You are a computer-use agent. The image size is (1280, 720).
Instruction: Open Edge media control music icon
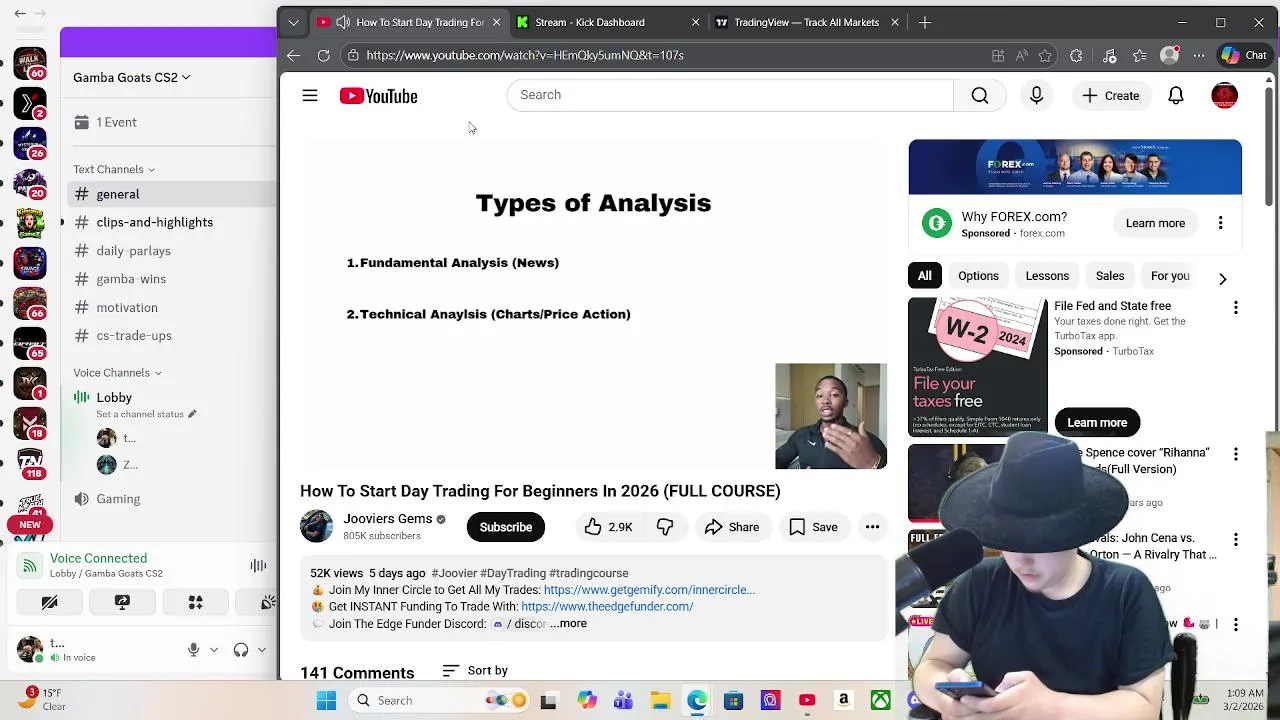1109,56
